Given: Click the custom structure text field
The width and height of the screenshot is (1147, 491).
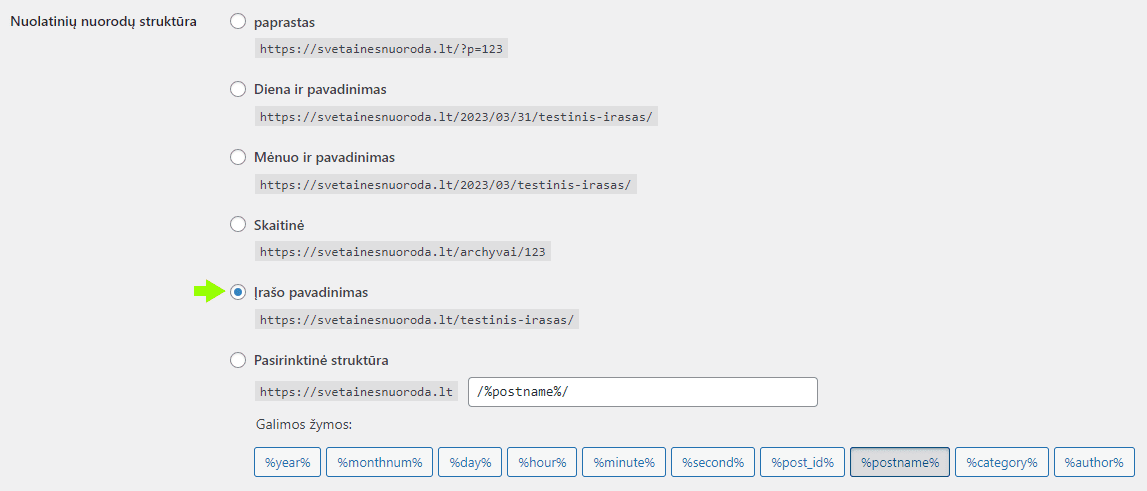Looking at the screenshot, I should [642, 392].
